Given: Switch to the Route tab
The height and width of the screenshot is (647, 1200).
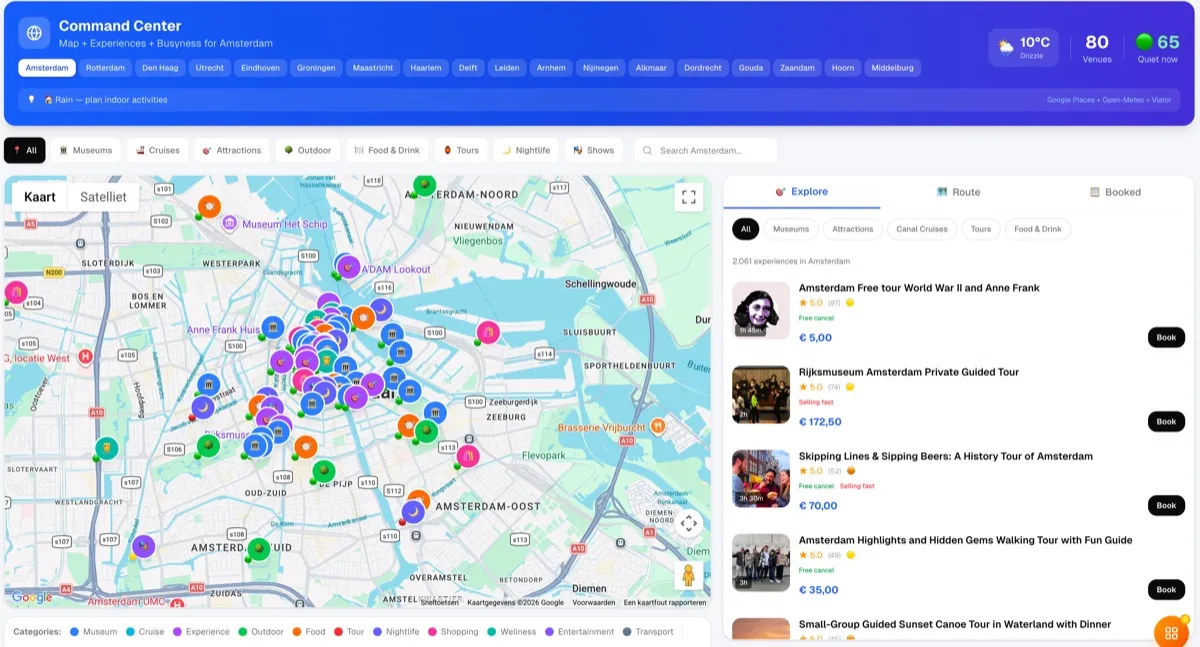Looking at the screenshot, I should pyautogui.click(x=959, y=192).
